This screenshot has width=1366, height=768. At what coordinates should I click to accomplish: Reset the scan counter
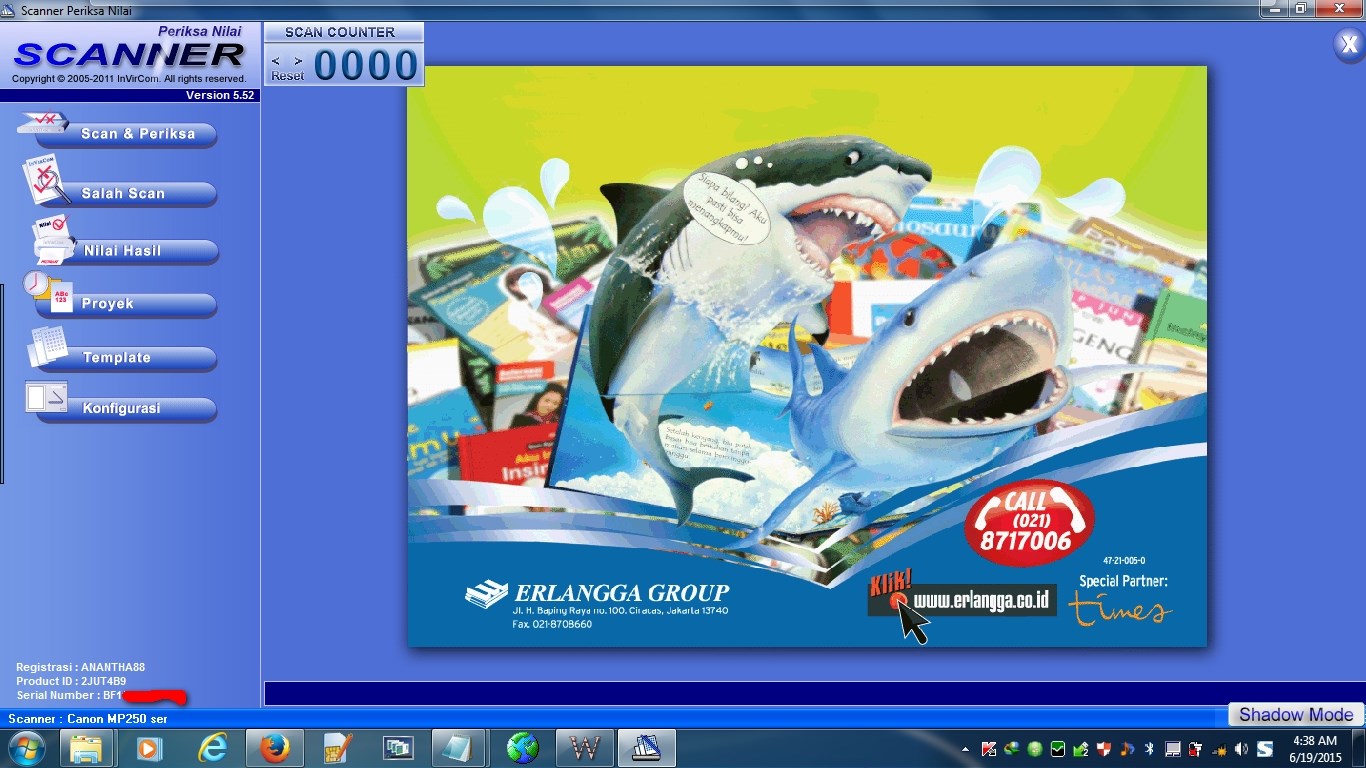pyautogui.click(x=288, y=76)
